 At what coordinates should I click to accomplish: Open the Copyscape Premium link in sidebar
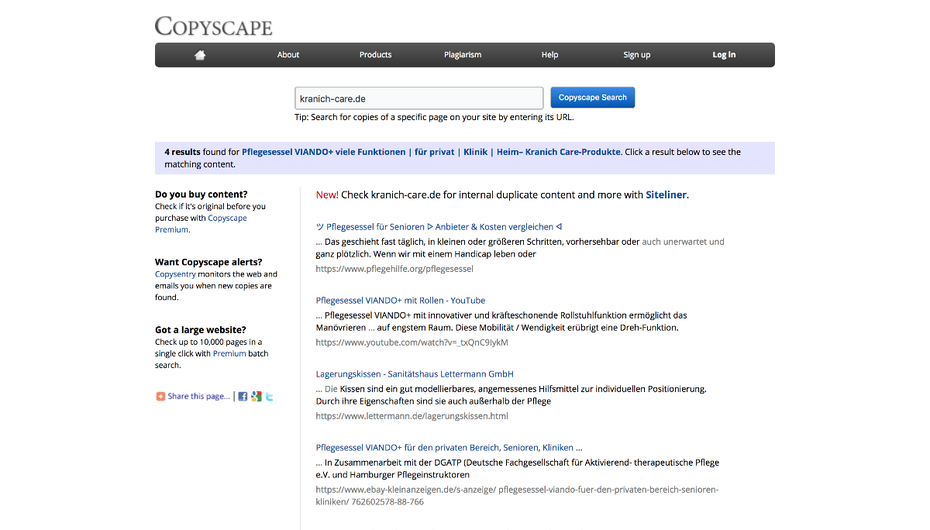click(200, 224)
